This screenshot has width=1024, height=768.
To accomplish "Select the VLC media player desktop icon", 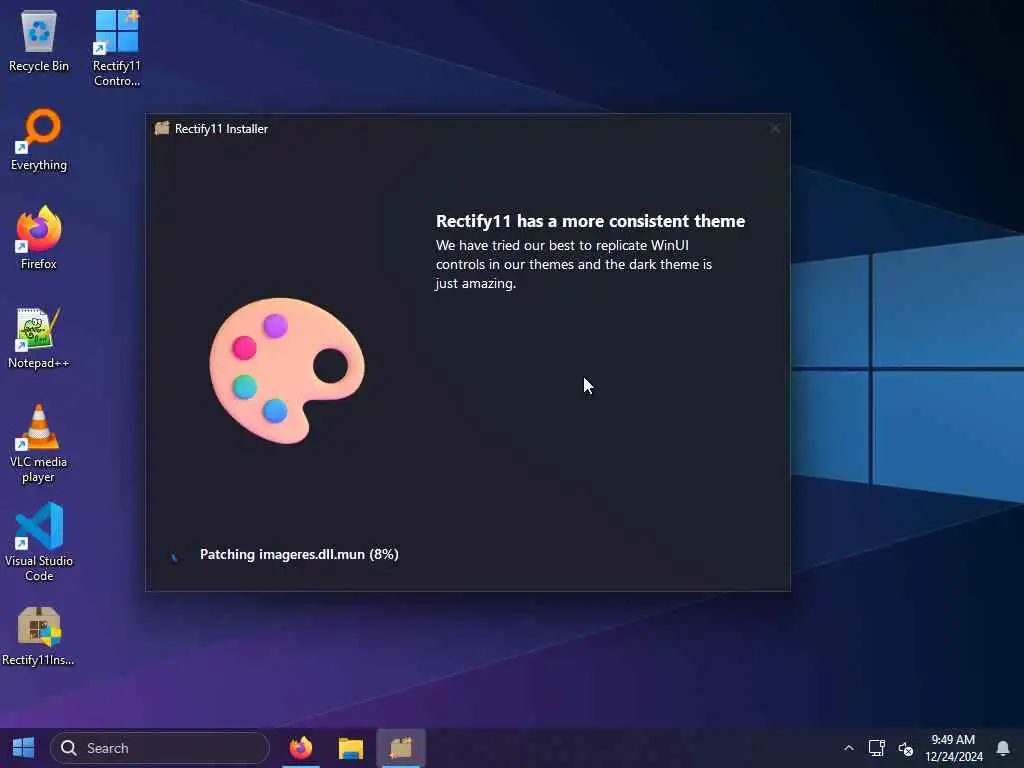I will [x=39, y=444].
